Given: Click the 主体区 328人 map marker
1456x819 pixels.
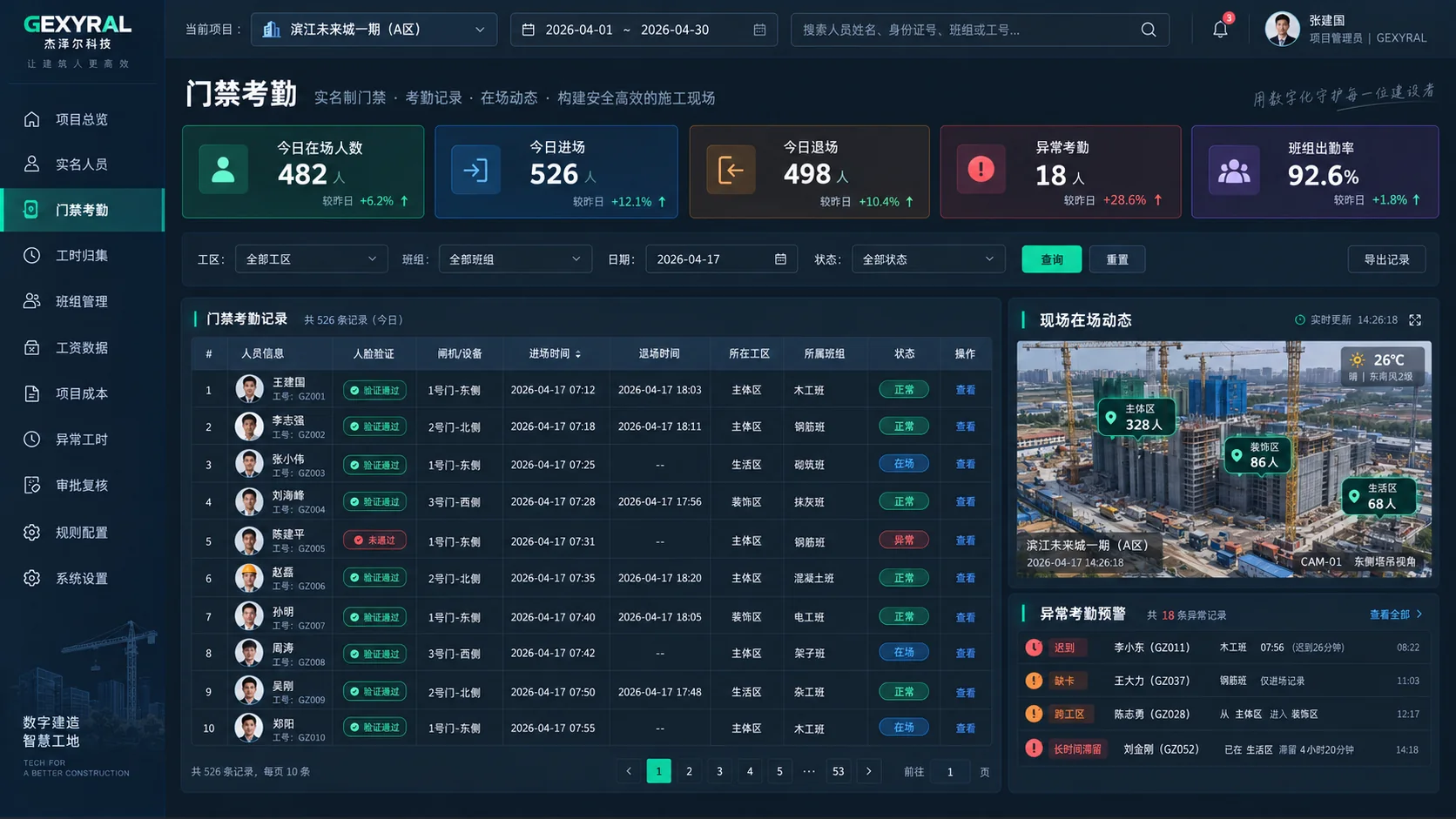Looking at the screenshot, I should point(1136,417).
